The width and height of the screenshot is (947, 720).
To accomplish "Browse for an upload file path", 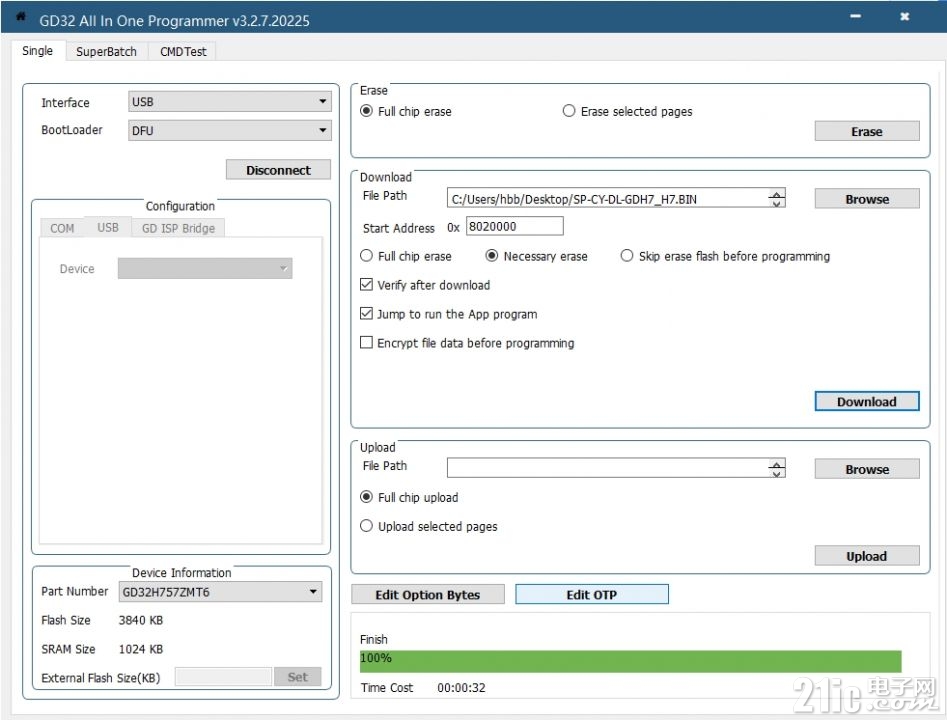I will click(x=867, y=469).
